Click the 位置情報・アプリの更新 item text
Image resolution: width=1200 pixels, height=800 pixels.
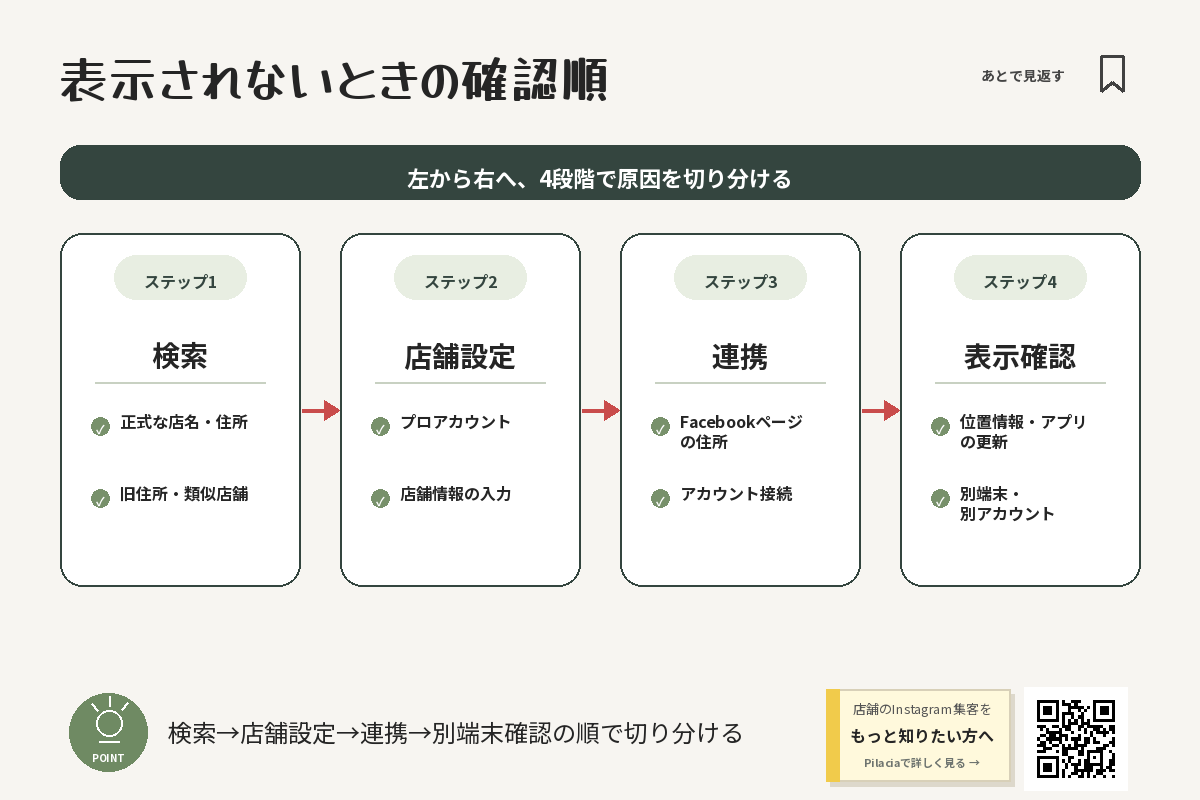tap(1023, 432)
